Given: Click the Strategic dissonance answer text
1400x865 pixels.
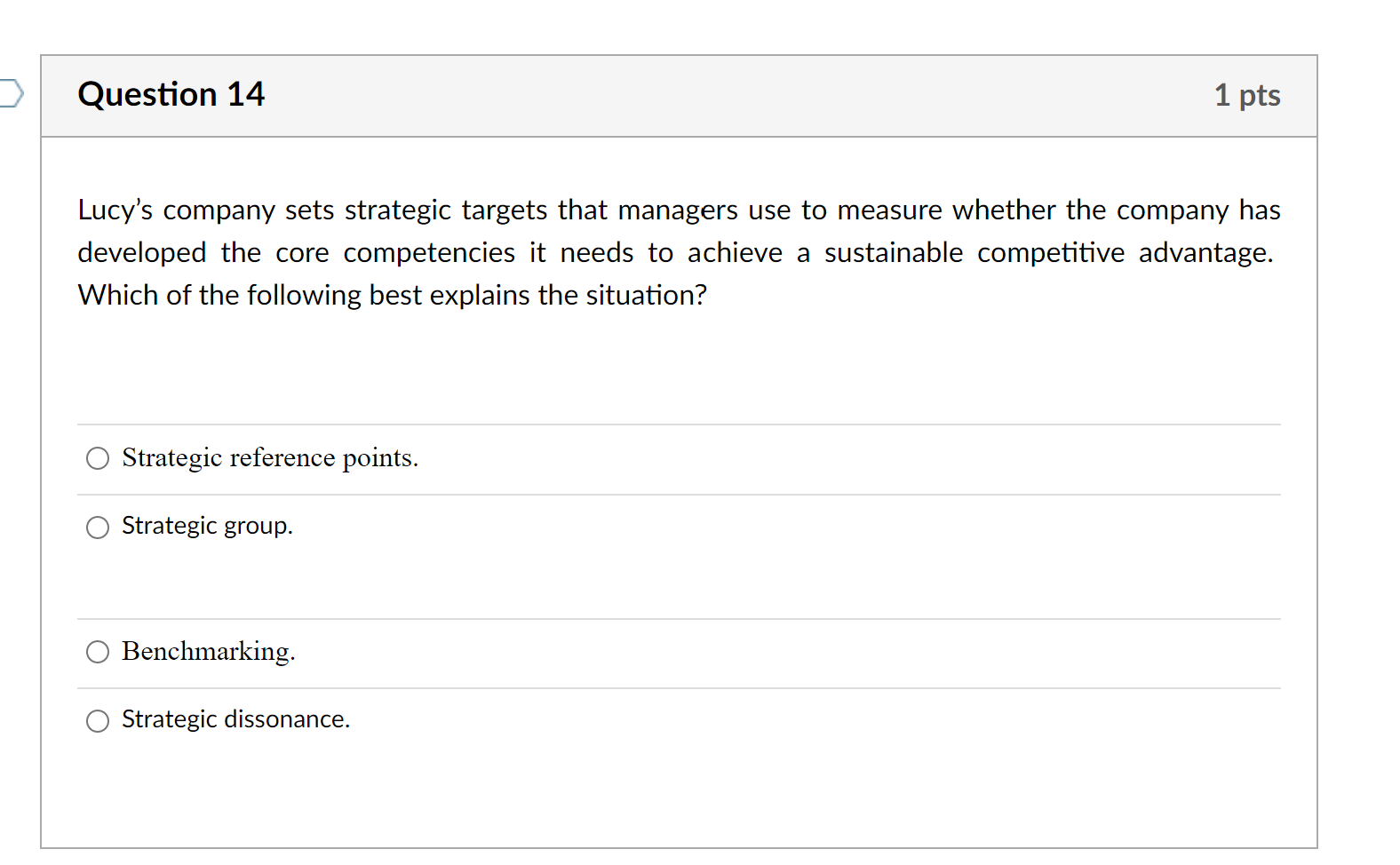Looking at the screenshot, I should 235,719.
